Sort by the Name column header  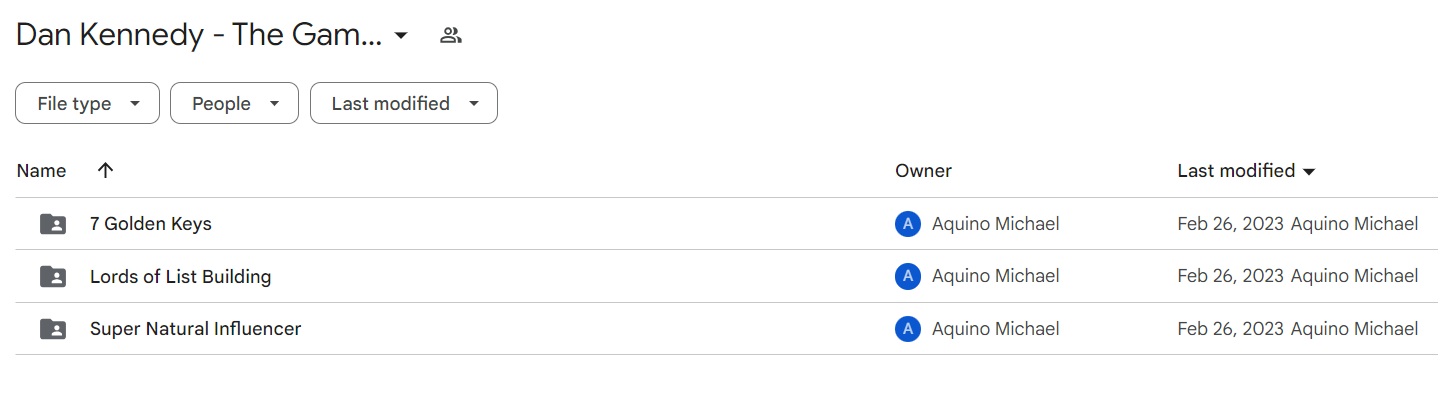41,171
